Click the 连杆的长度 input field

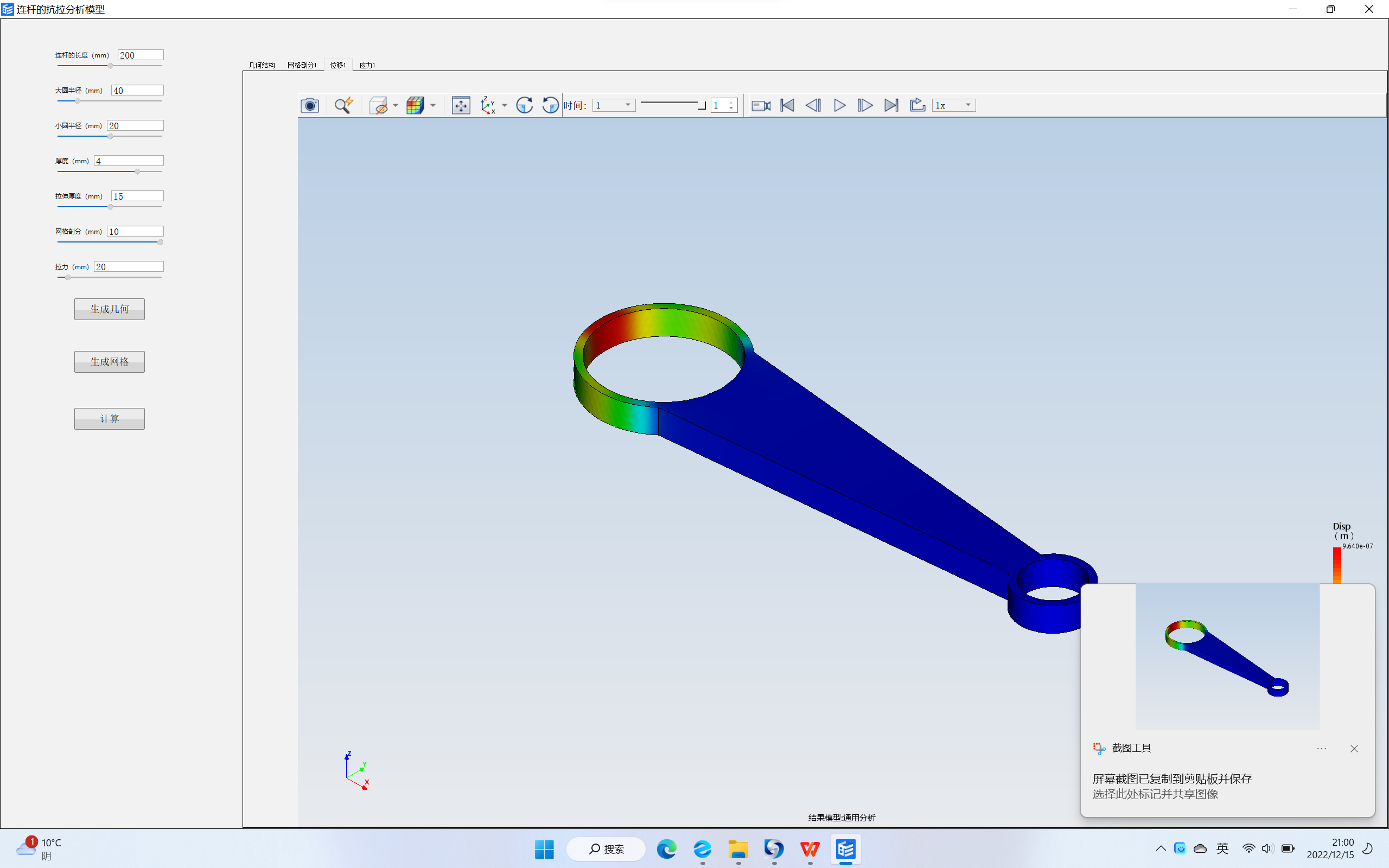141,55
